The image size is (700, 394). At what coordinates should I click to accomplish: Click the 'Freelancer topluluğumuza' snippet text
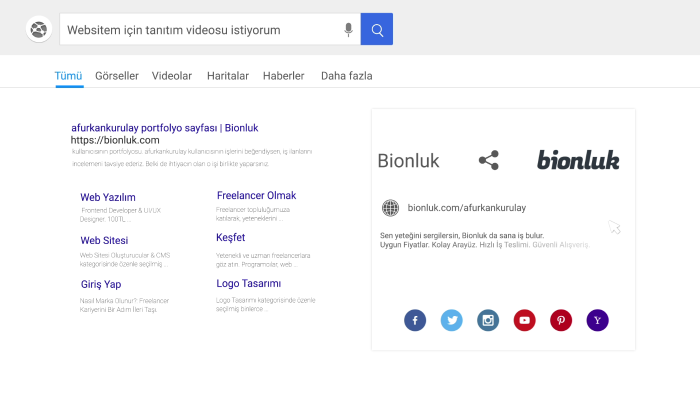(x=253, y=210)
